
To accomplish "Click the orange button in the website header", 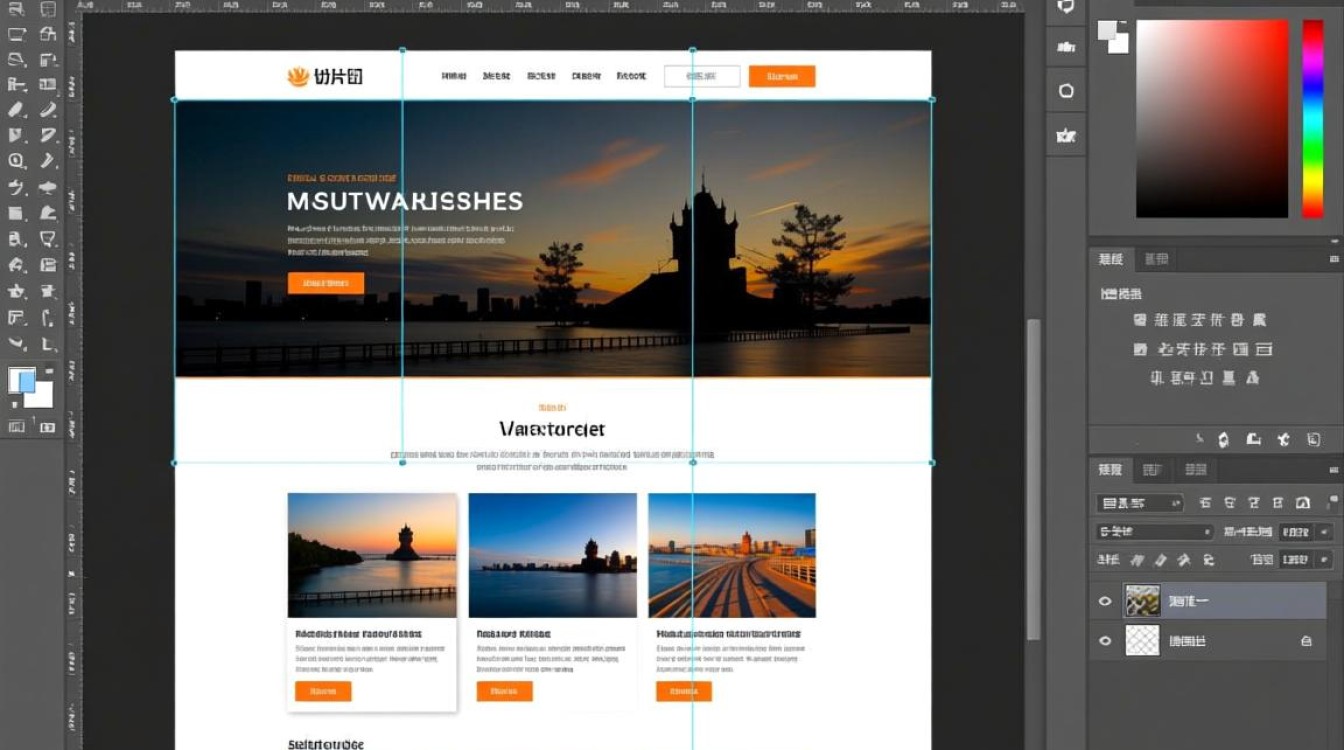I will (781, 76).
